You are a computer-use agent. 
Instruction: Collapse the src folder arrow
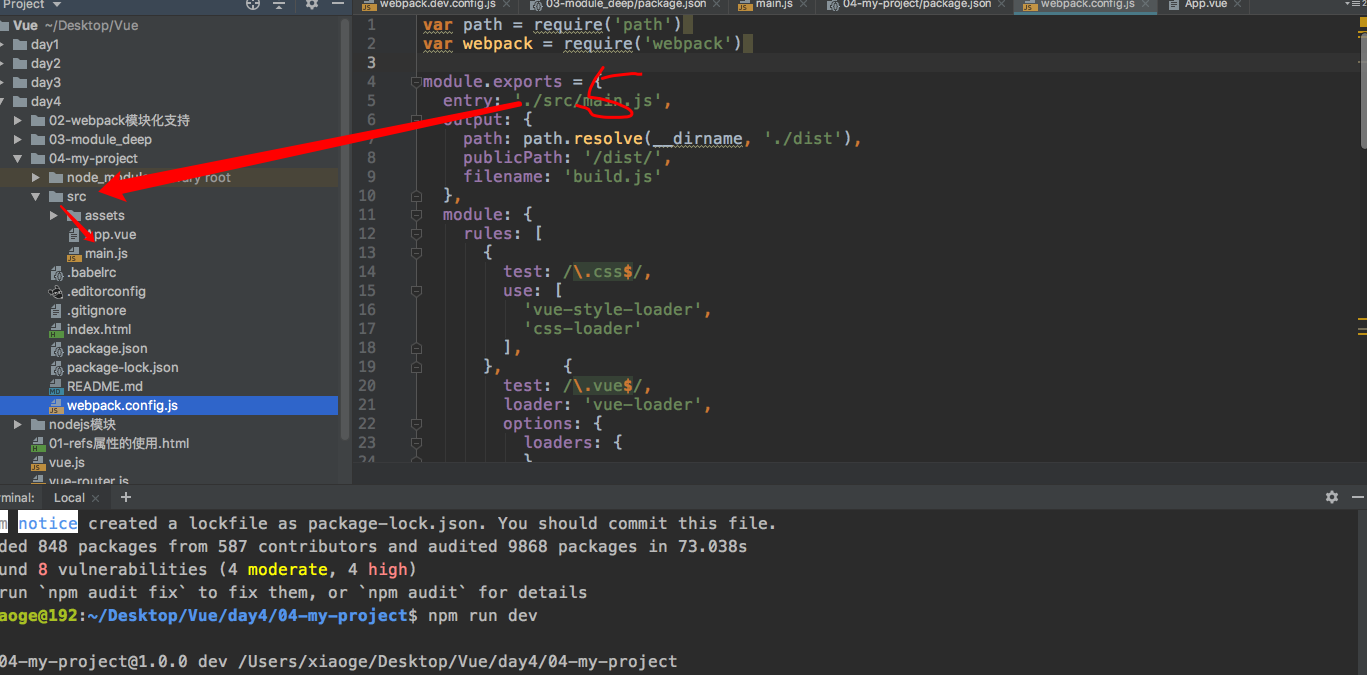pyautogui.click(x=36, y=197)
